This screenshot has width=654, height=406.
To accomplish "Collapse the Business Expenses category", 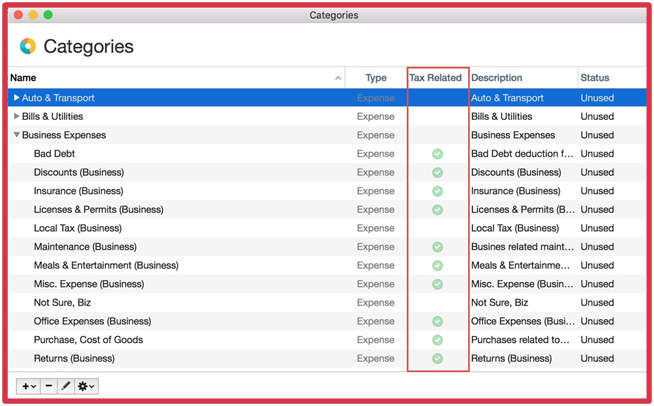I will [16, 136].
